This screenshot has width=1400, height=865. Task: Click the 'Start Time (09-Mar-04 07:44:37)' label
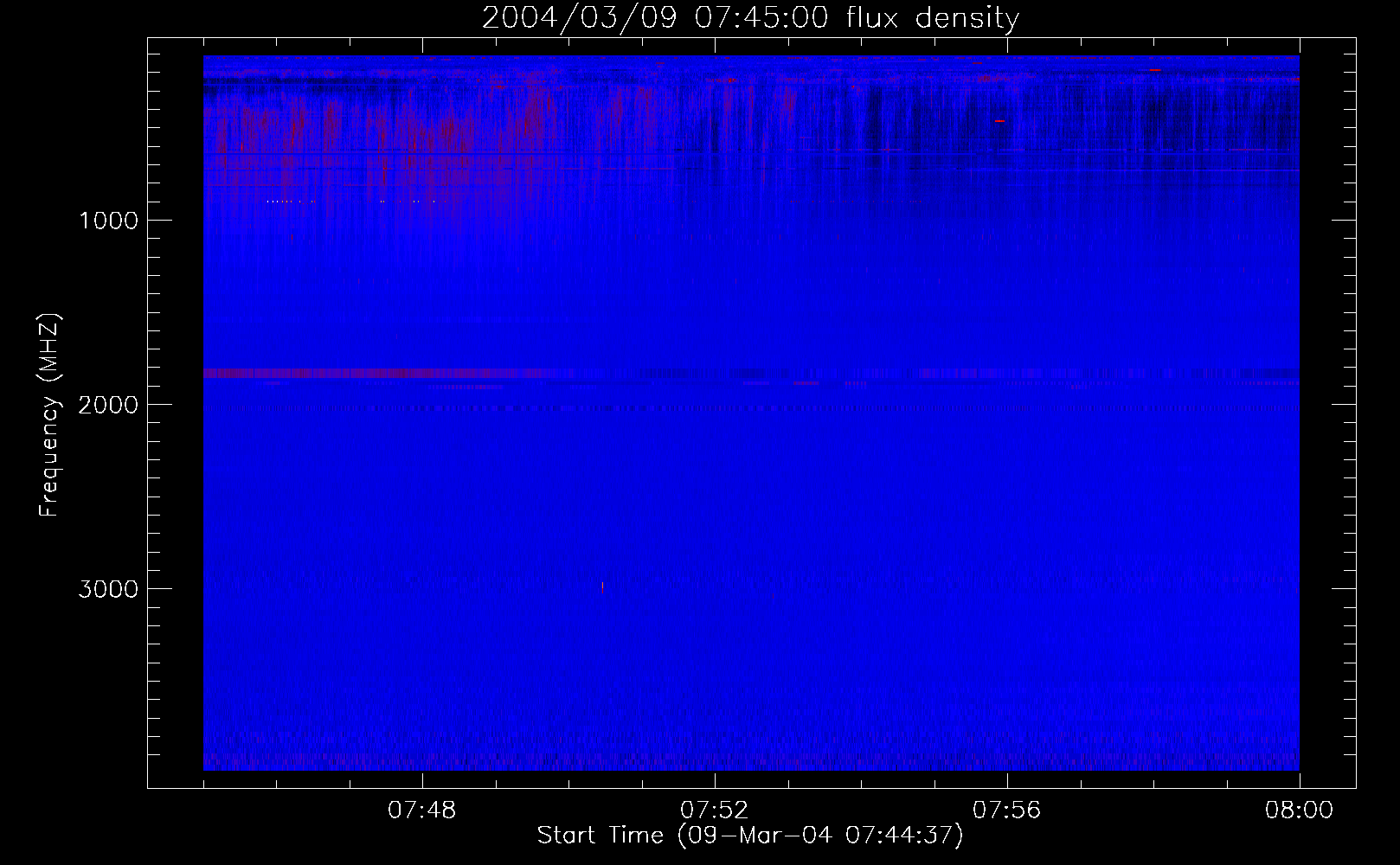click(x=750, y=836)
